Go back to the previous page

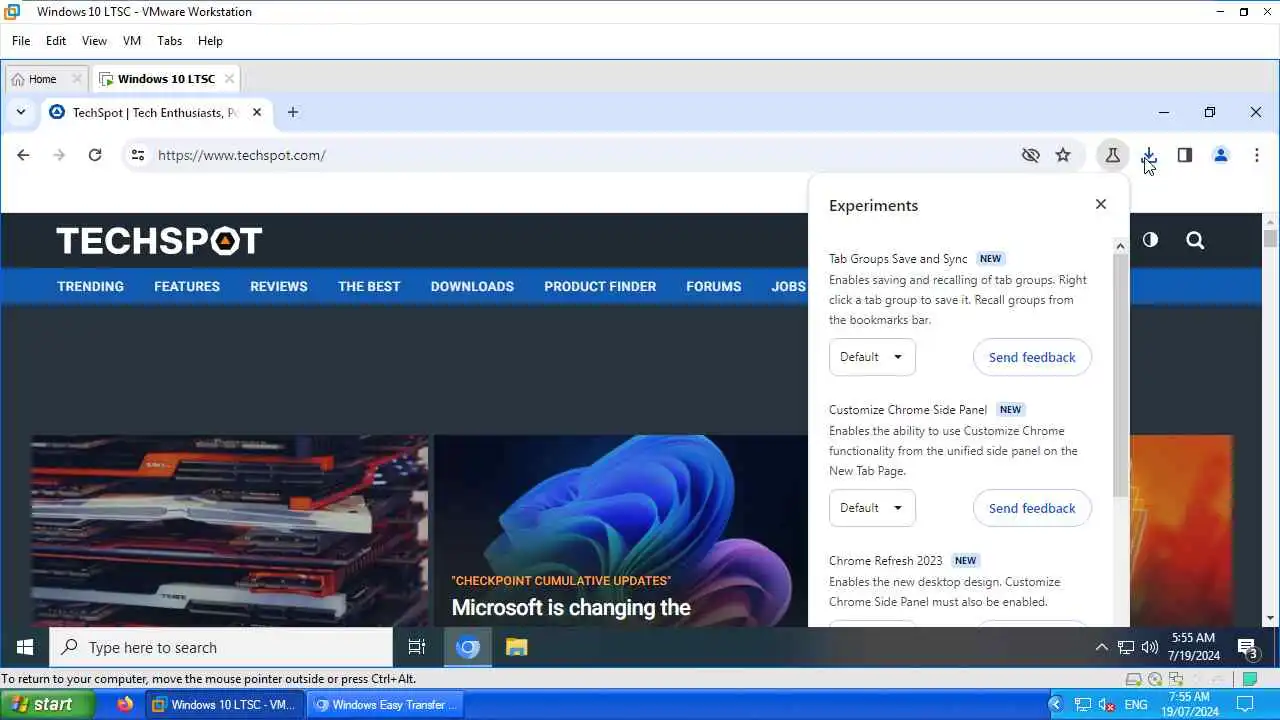tap(23, 155)
